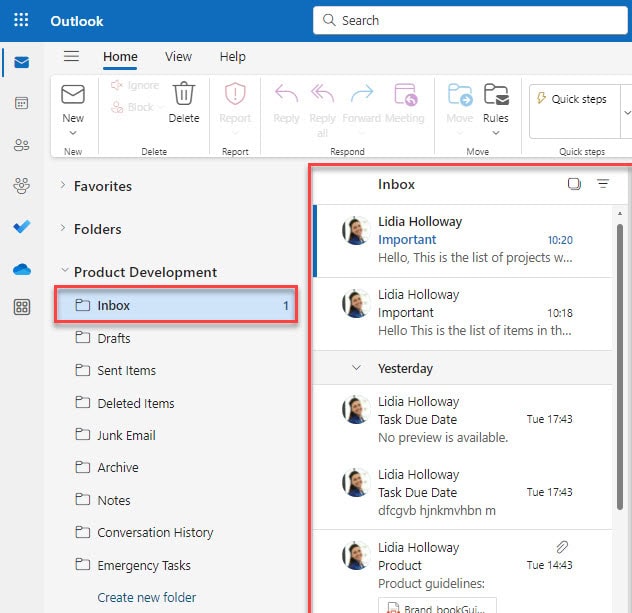Screen dimensions: 632x613
Task: Click the New mail envelope icon
Action: tap(73, 94)
